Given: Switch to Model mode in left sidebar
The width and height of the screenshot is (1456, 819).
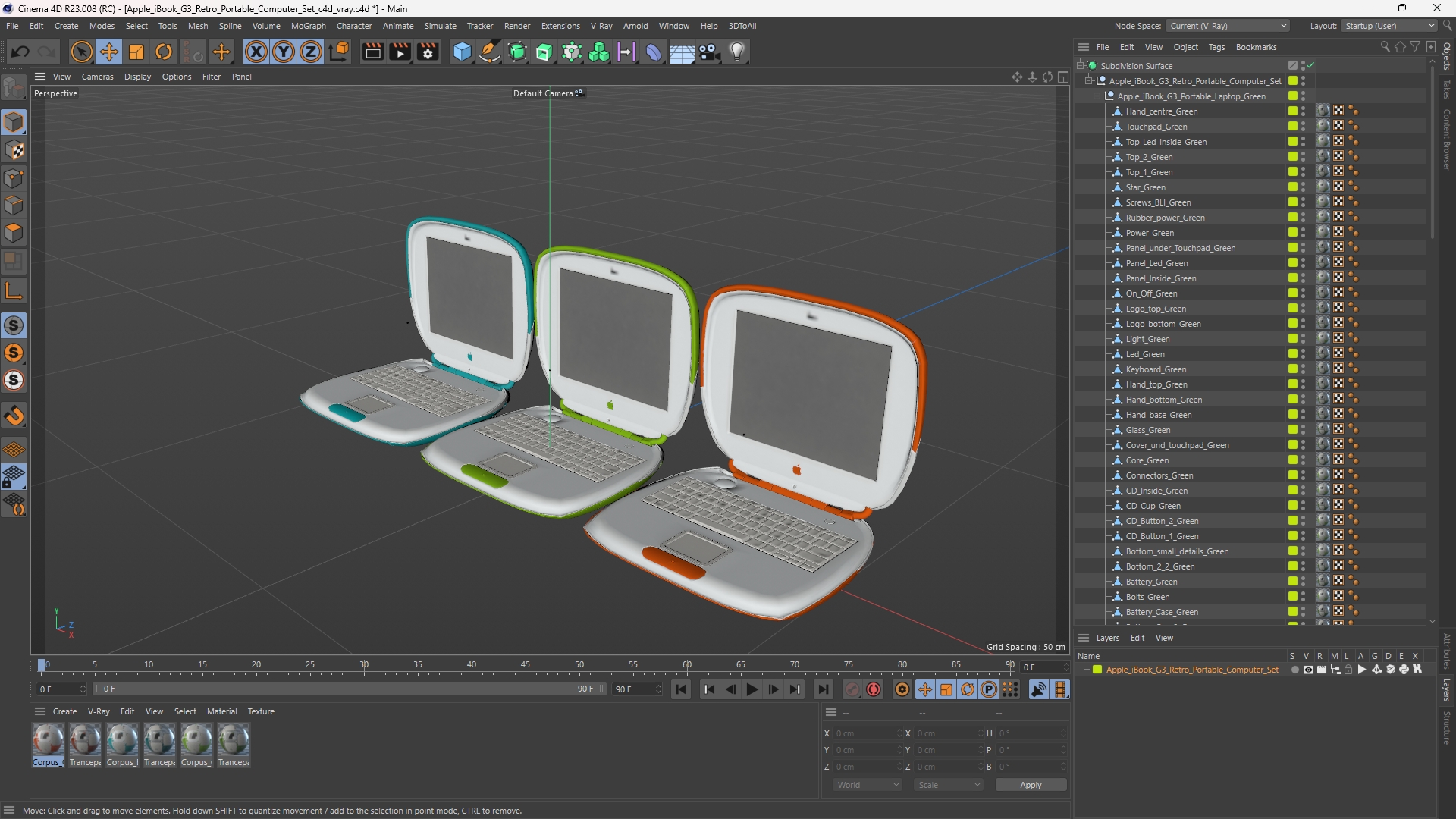Looking at the screenshot, I should (x=14, y=122).
